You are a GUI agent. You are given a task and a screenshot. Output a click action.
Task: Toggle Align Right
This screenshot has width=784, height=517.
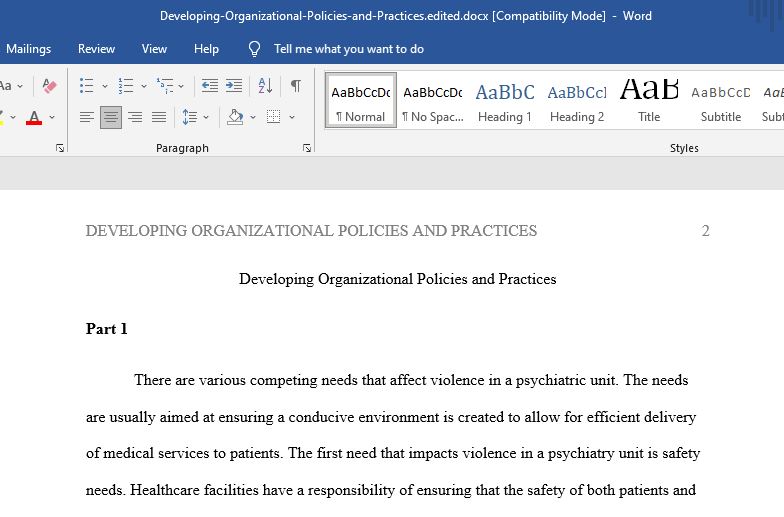pos(135,117)
